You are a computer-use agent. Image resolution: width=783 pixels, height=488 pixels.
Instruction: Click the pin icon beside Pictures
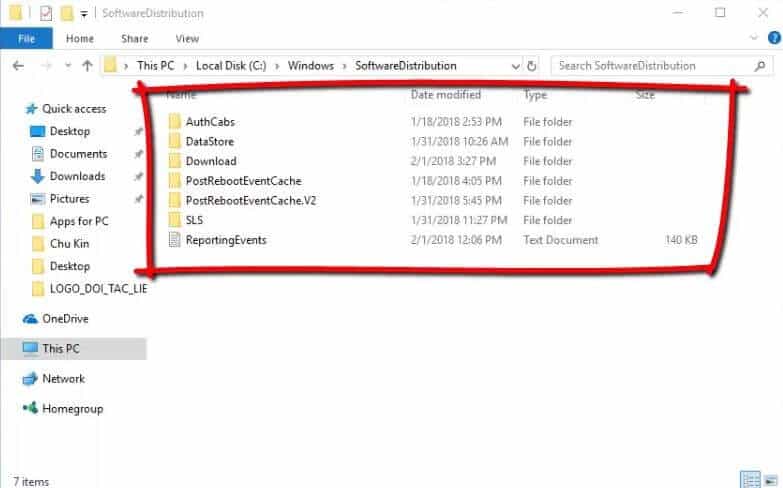pos(138,199)
